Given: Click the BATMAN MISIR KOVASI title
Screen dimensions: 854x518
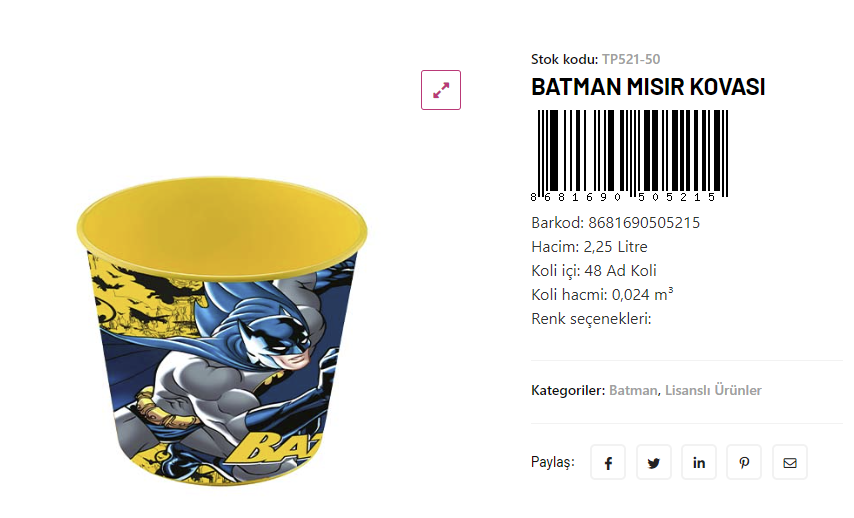Looking at the screenshot, I should click(648, 87).
